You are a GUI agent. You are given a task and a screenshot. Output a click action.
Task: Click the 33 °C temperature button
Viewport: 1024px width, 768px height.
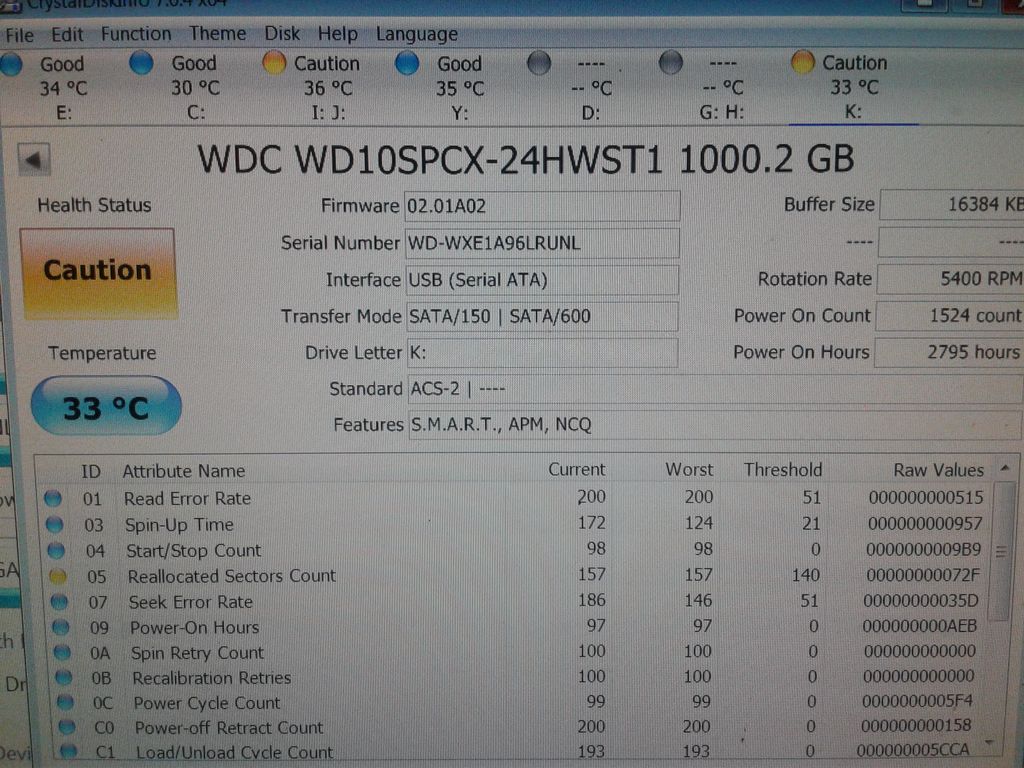(106, 406)
